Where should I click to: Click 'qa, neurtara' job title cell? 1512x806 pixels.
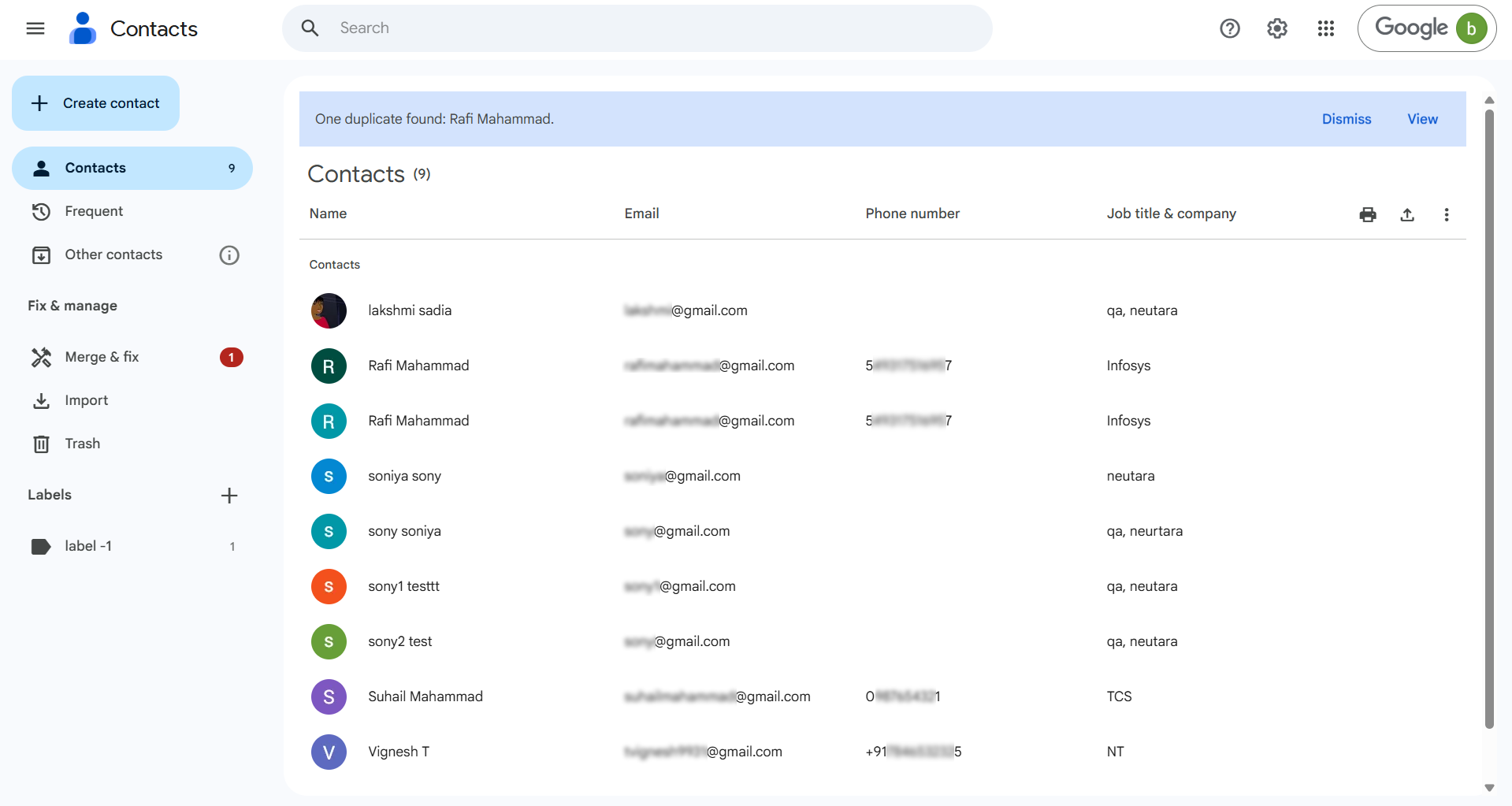click(x=1144, y=531)
